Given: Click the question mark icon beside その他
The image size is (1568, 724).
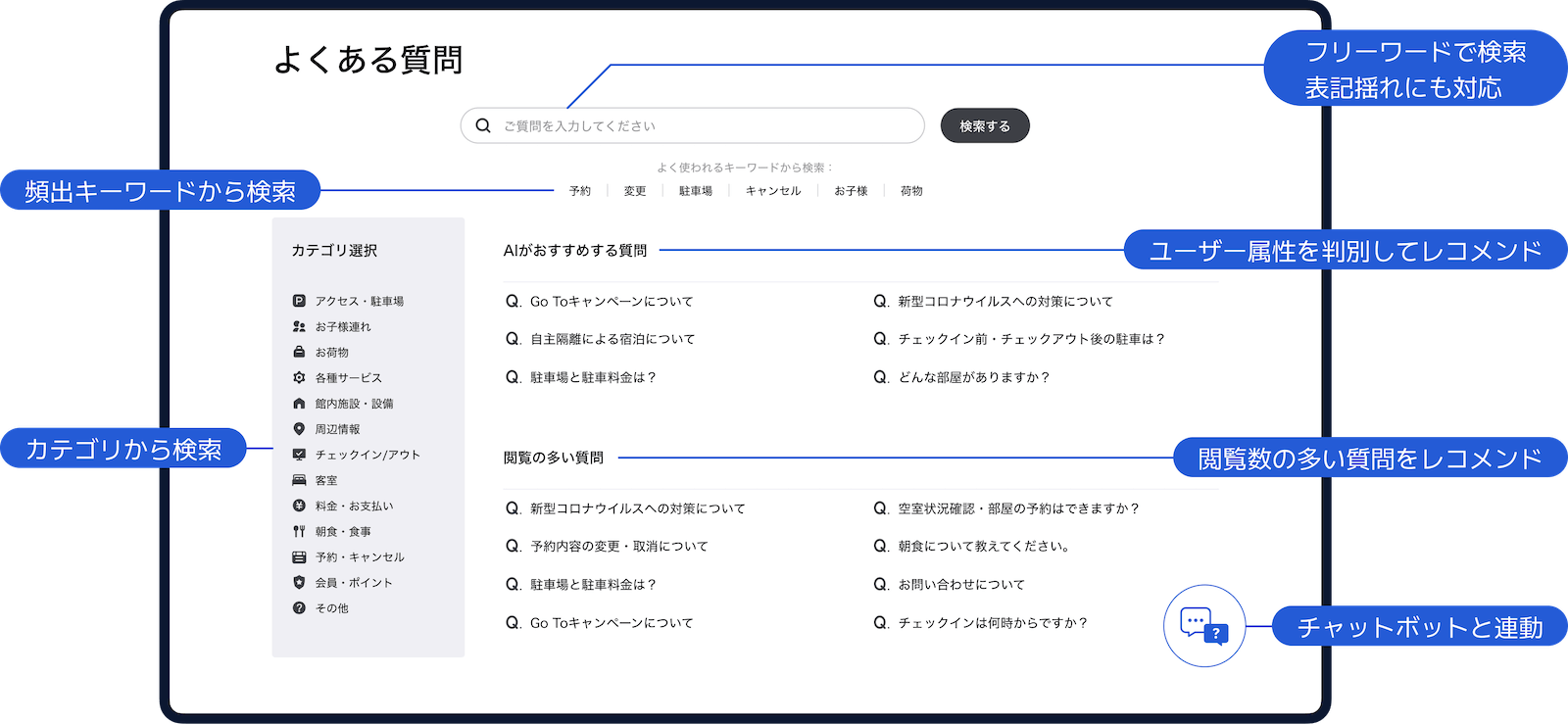Looking at the screenshot, I should [299, 607].
